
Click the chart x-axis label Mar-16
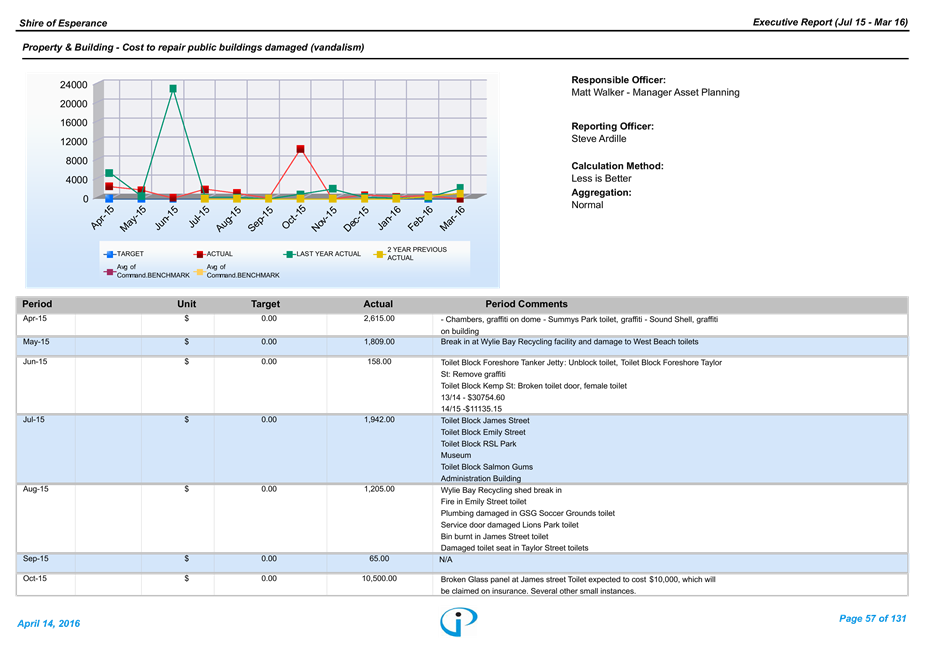[x=453, y=218]
